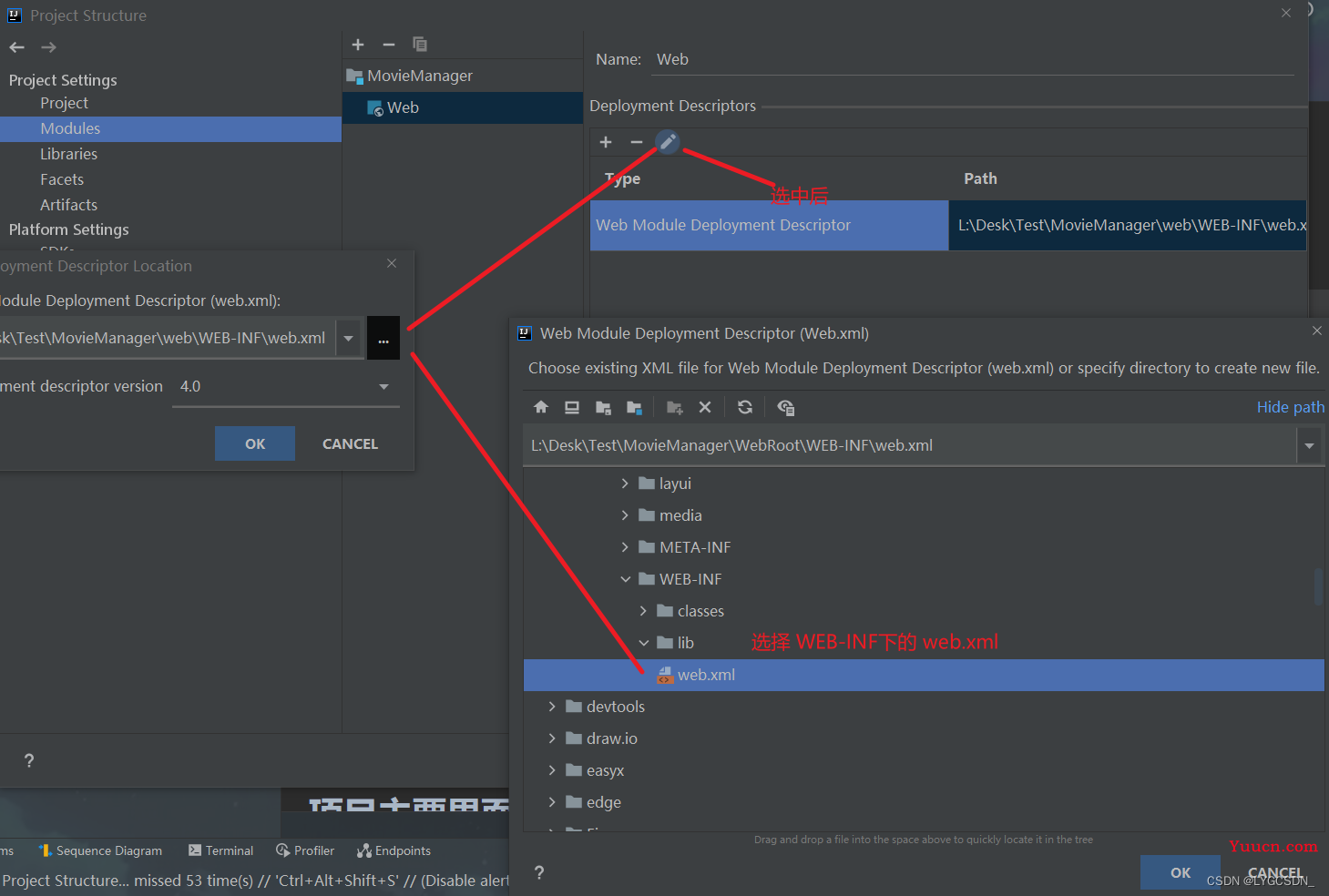1329x896 pixels.
Task: Expand the devtools folder
Action: [552, 707]
